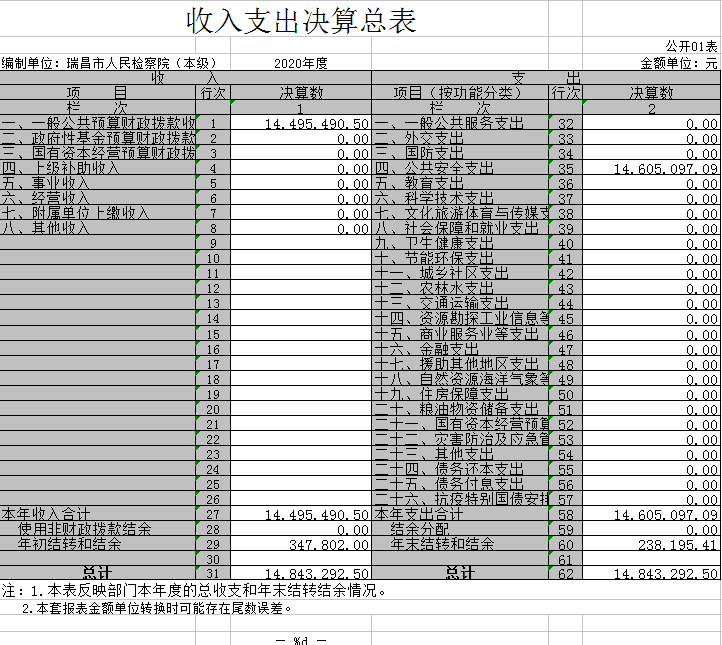The height and width of the screenshot is (645, 722).
Task: Select the 七、附属单位上缴收入 cell
Action: click(x=98, y=213)
